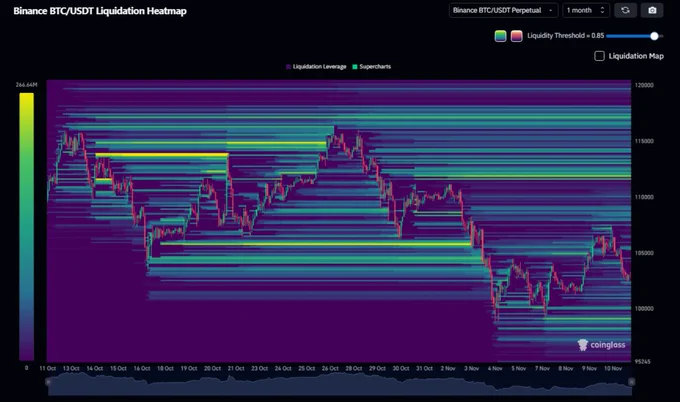Click the Liquidity Threshold = 0.85 label

tap(566, 36)
